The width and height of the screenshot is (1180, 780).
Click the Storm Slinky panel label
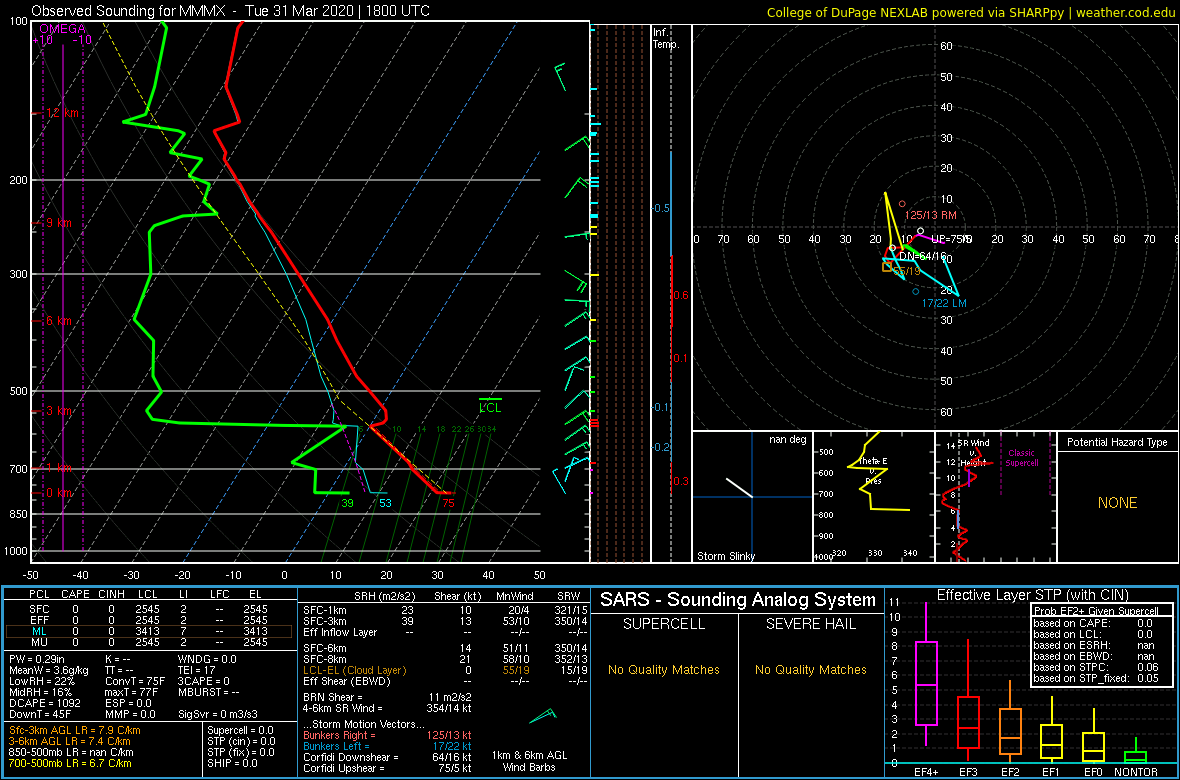click(x=725, y=556)
